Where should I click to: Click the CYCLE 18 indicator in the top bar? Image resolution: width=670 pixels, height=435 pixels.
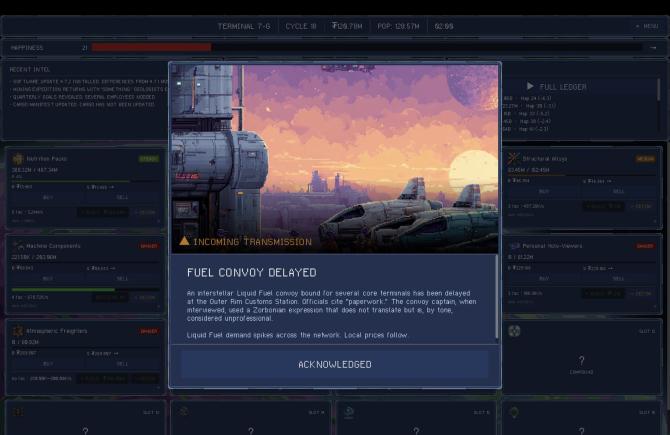coord(301,26)
